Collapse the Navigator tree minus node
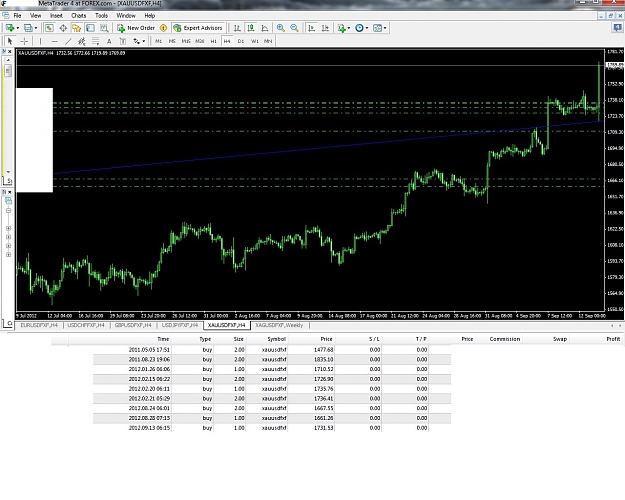This screenshot has width=625, height=500. tap(8, 211)
